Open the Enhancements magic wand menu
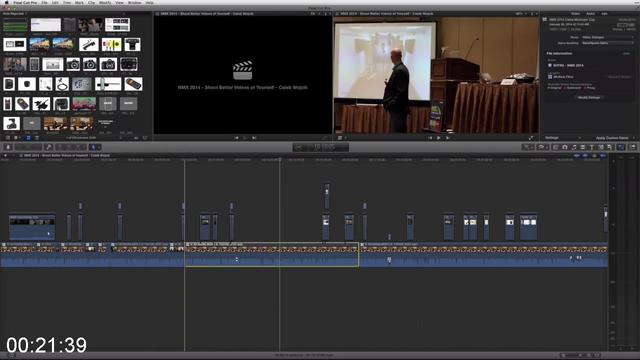Screen dimensions: 640x360 click(x=527, y=147)
